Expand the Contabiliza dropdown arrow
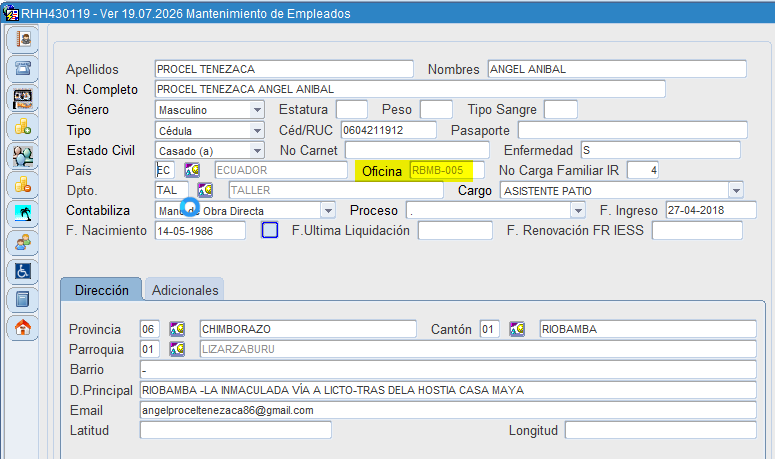Screen dimensions: 775x459 point(328,210)
